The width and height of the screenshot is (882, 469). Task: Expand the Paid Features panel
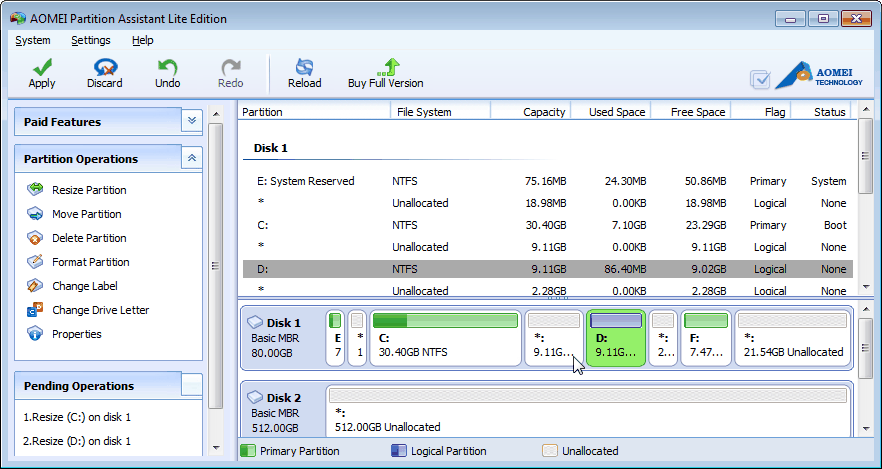(x=192, y=121)
